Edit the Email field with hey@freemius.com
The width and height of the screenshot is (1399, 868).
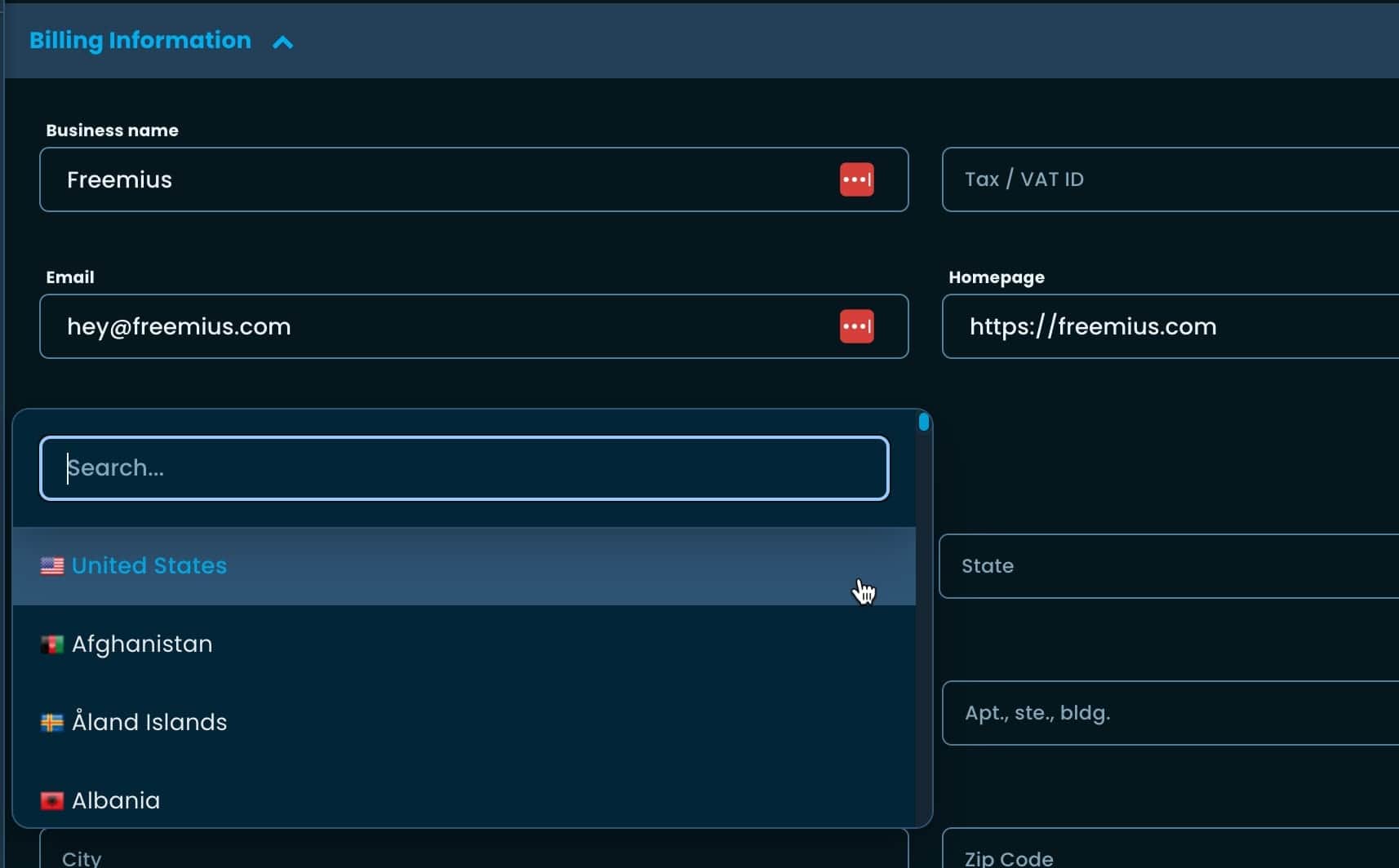[473, 326]
